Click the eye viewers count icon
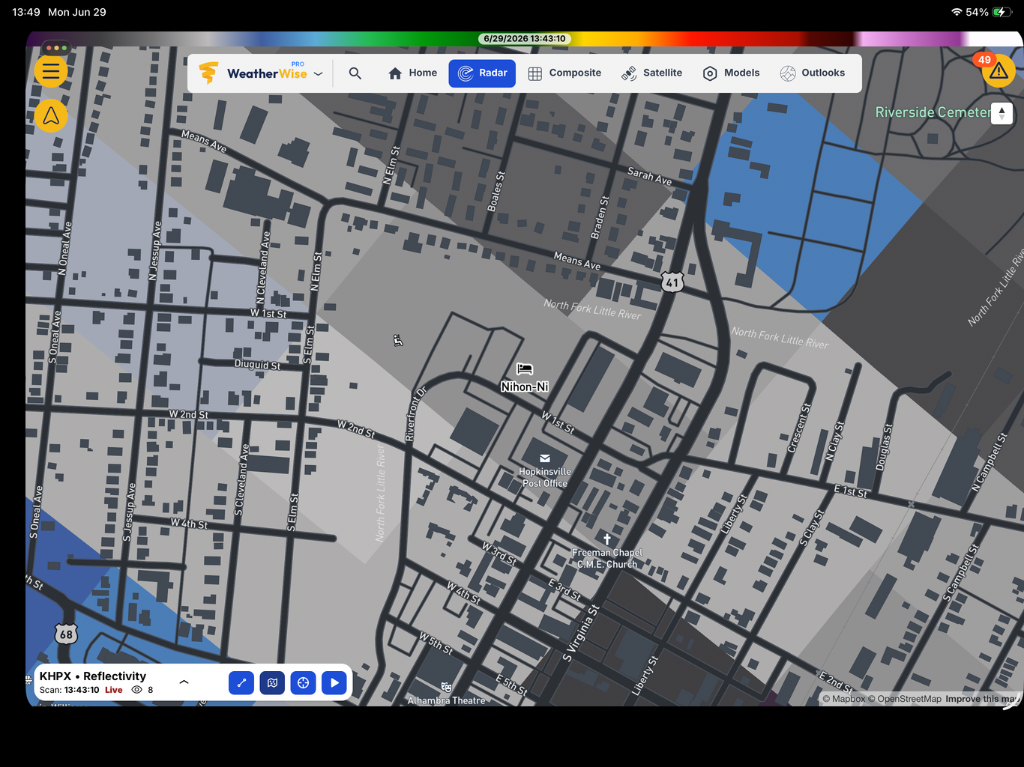Viewport: 1024px width, 767px height. pos(136,690)
